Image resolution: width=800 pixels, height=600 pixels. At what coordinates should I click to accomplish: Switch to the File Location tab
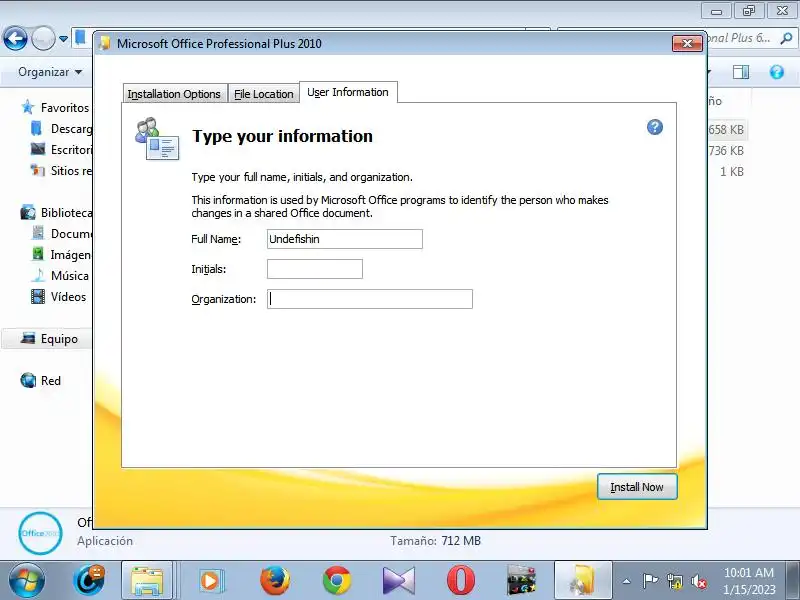[264, 94]
